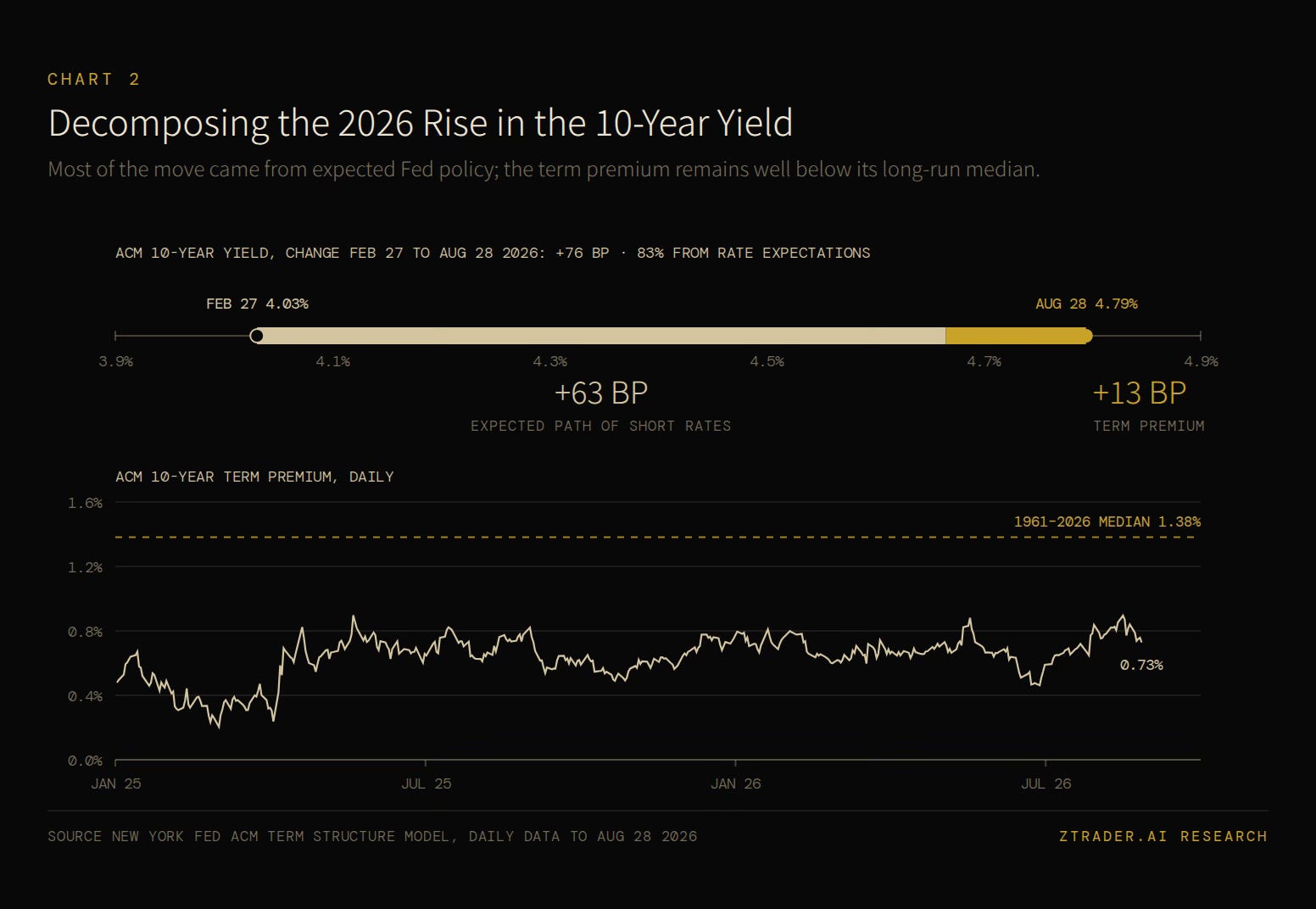This screenshot has width=1316, height=909.
Task: Select the JUL 26 axis tick
Action: (x=1046, y=784)
